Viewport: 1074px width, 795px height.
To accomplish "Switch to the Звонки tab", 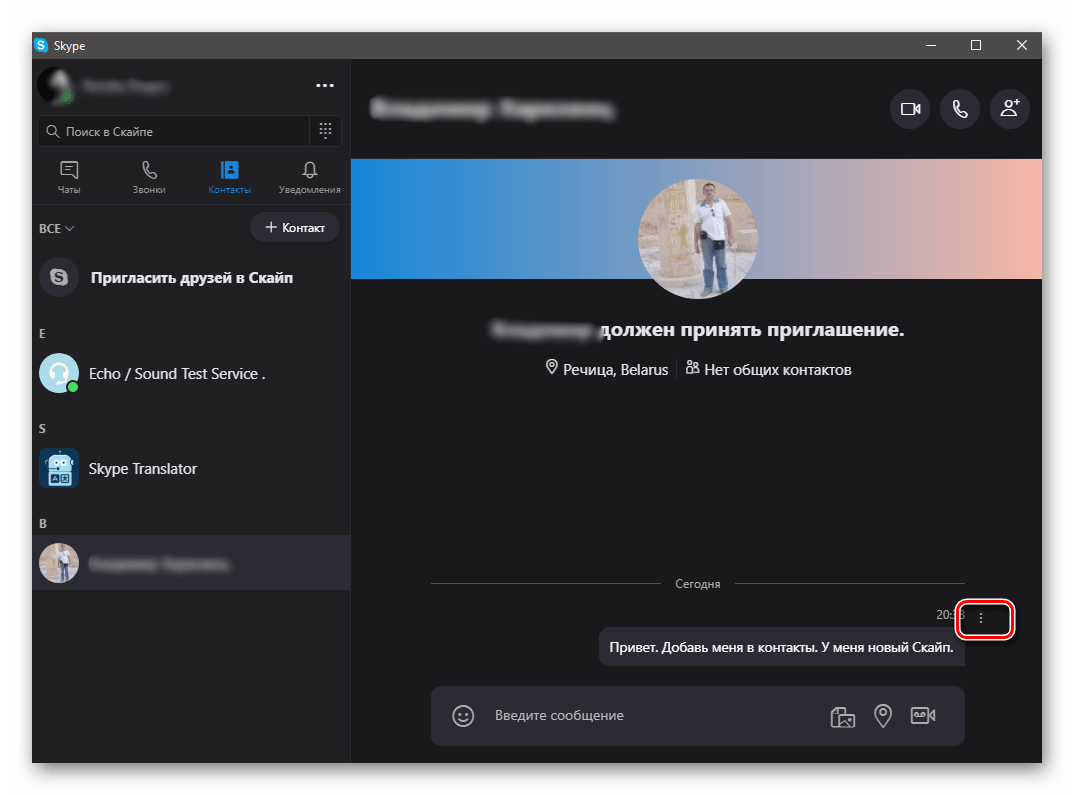I will 149,177.
